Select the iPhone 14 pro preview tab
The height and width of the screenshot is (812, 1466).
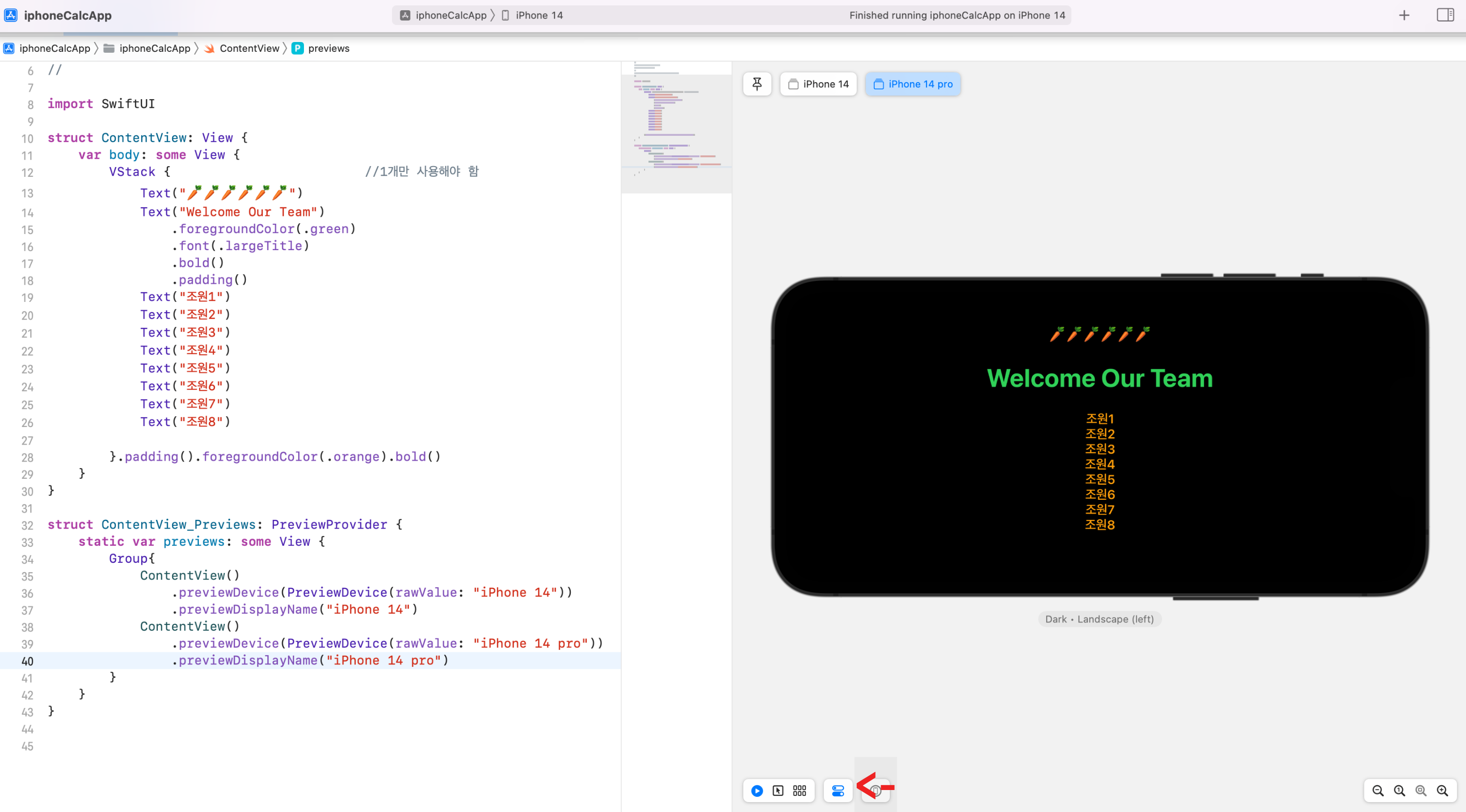[x=913, y=84]
